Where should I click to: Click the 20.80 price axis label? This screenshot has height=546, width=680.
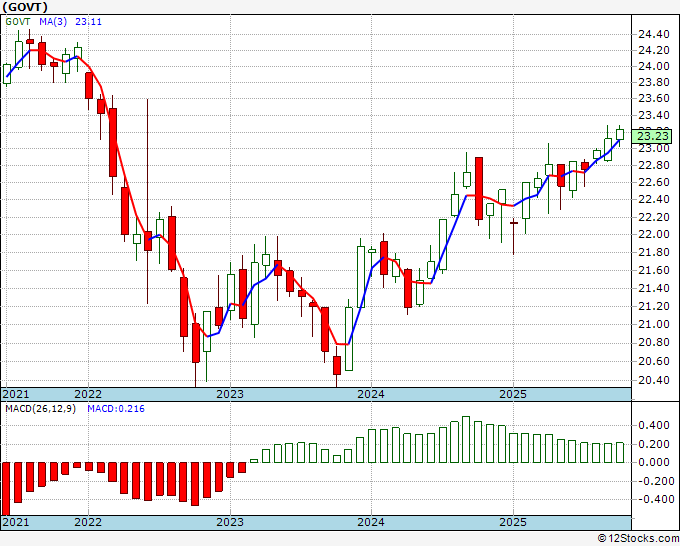tap(654, 343)
